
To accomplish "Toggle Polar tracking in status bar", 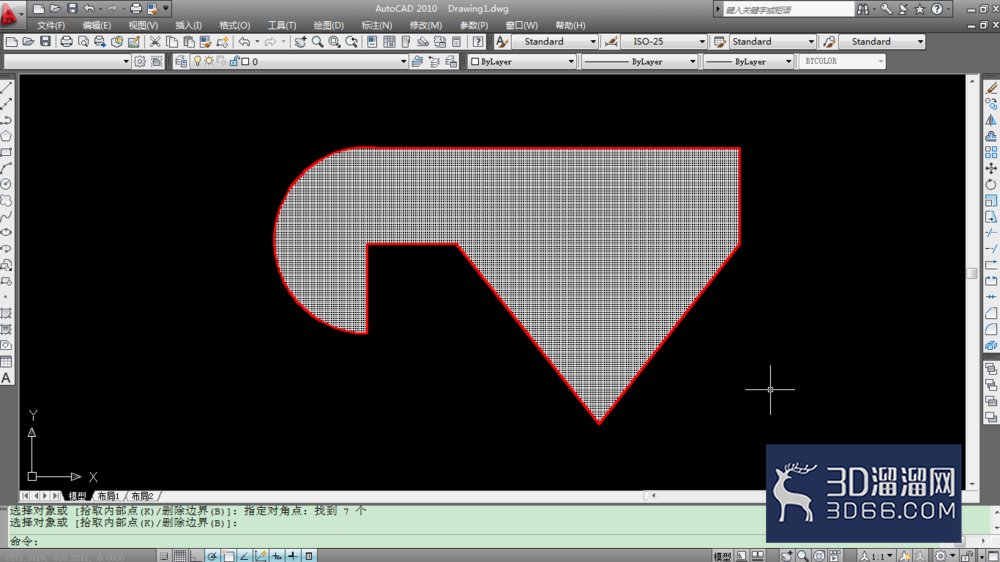I will 212,556.
